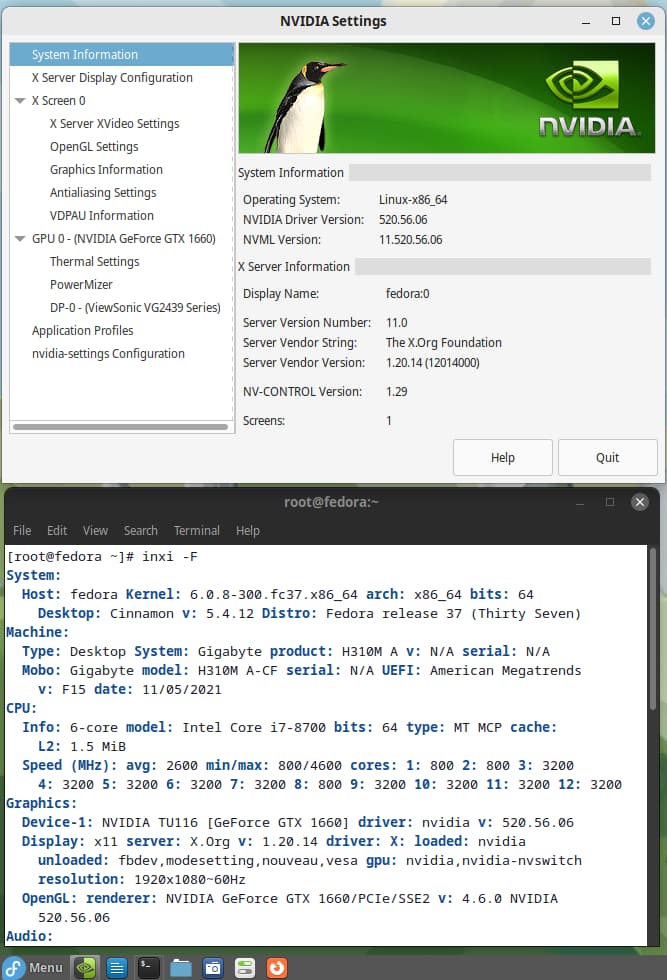Select System Information in sidebar

point(122,54)
